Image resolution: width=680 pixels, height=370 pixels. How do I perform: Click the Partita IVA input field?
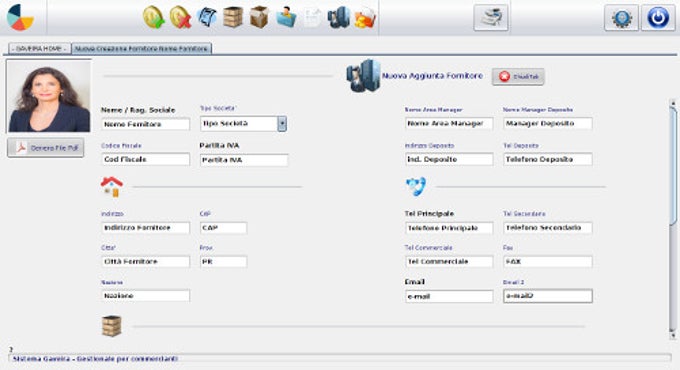click(x=244, y=160)
